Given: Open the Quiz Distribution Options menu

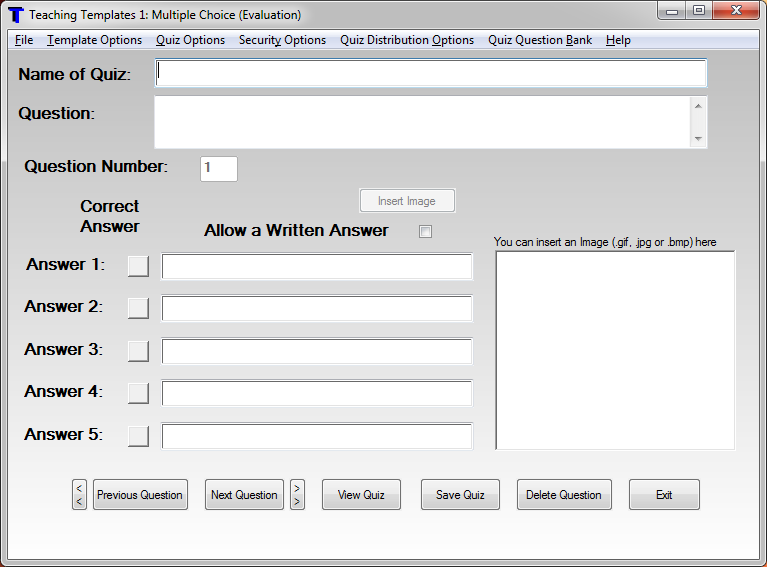Looking at the screenshot, I should [407, 40].
